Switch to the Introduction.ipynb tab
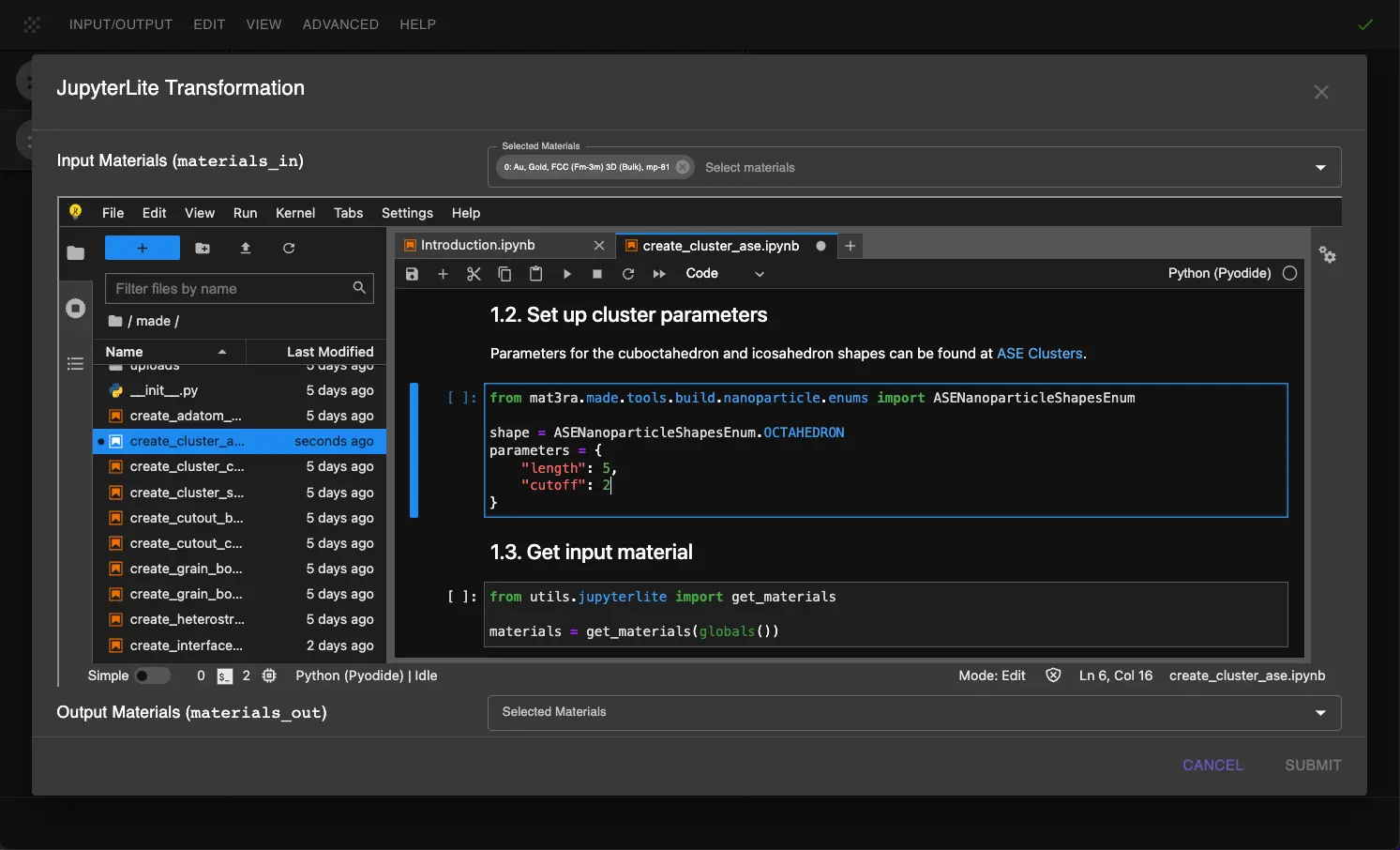The height and width of the screenshot is (850, 1400). pos(478,245)
